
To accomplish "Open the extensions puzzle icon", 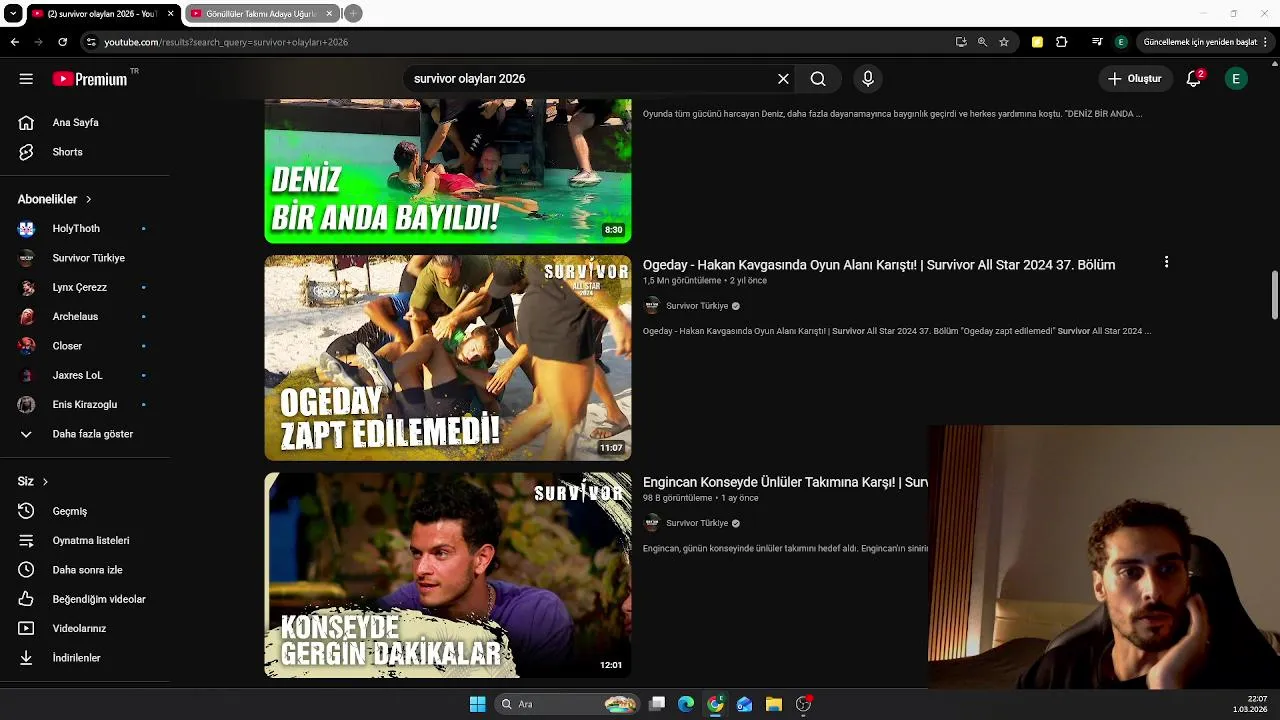I will [1062, 42].
